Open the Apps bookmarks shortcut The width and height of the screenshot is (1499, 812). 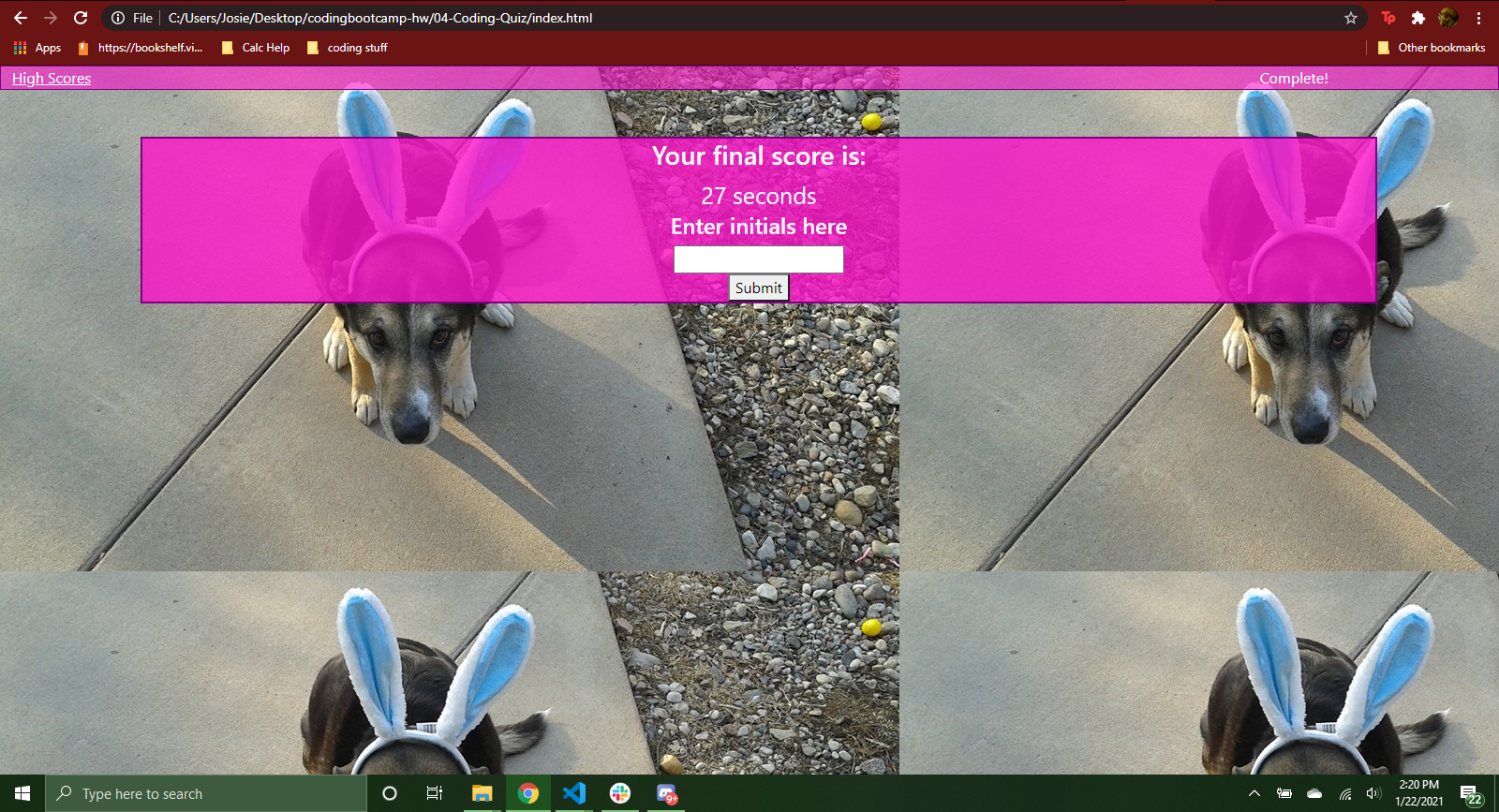[x=37, y=48]
